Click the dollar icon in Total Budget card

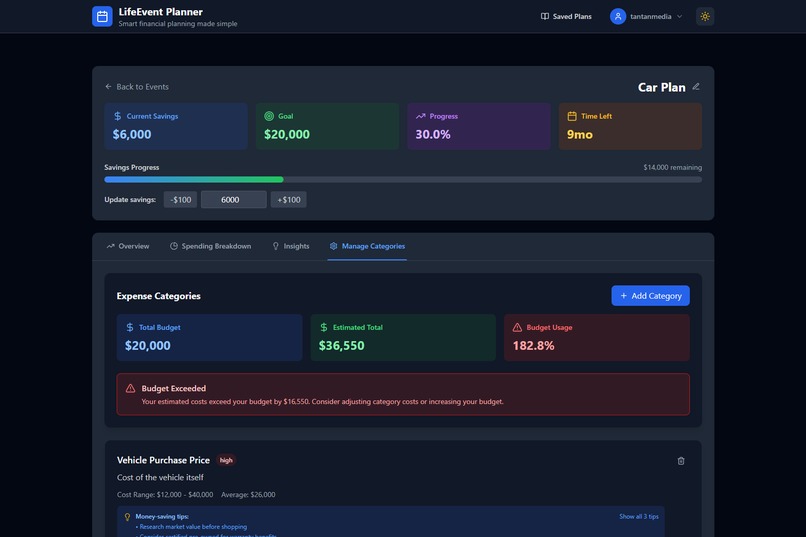point(130,327)
